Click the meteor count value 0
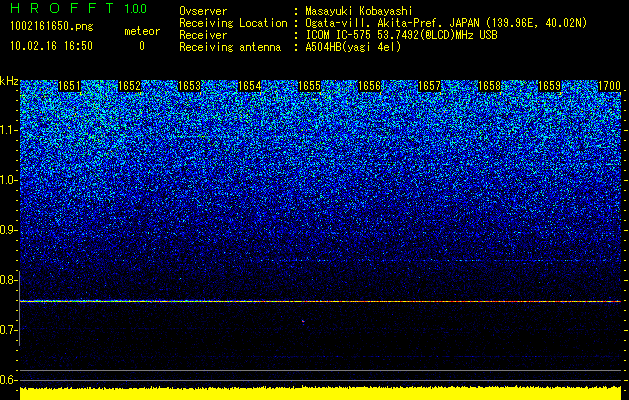 tap(142, 46)
